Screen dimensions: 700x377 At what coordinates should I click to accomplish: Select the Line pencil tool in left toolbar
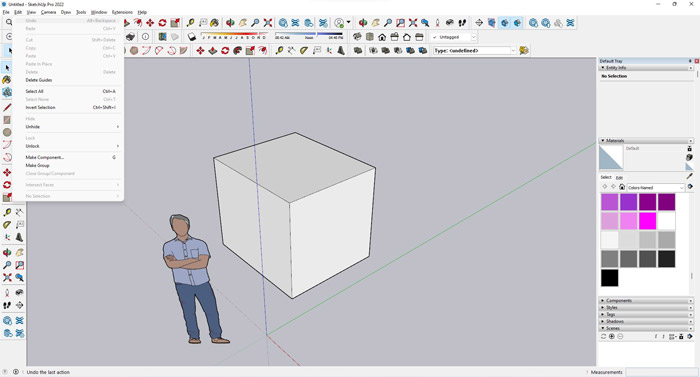coord(7,108)
